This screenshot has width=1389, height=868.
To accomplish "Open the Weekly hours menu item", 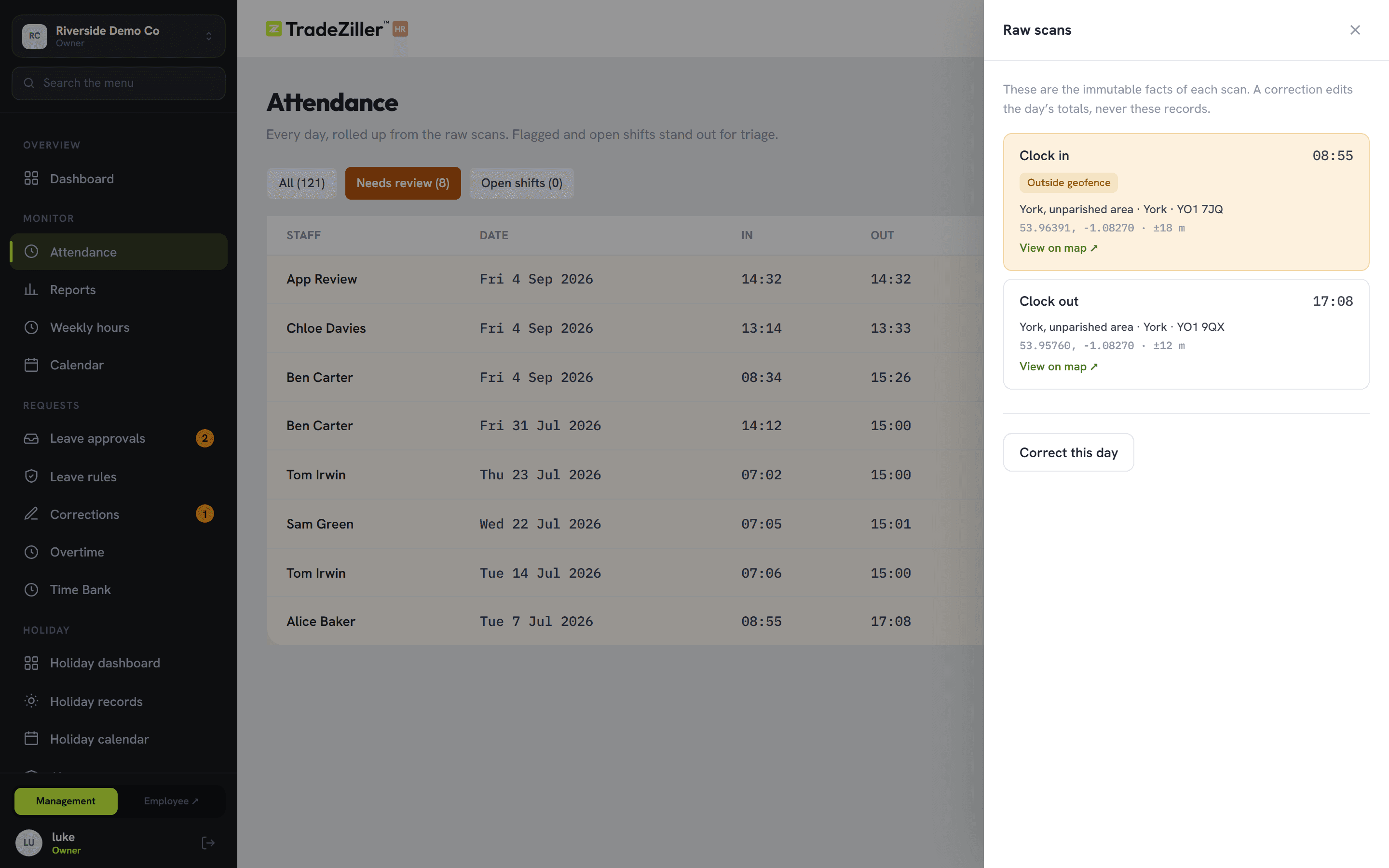I will tap(118, 327).
